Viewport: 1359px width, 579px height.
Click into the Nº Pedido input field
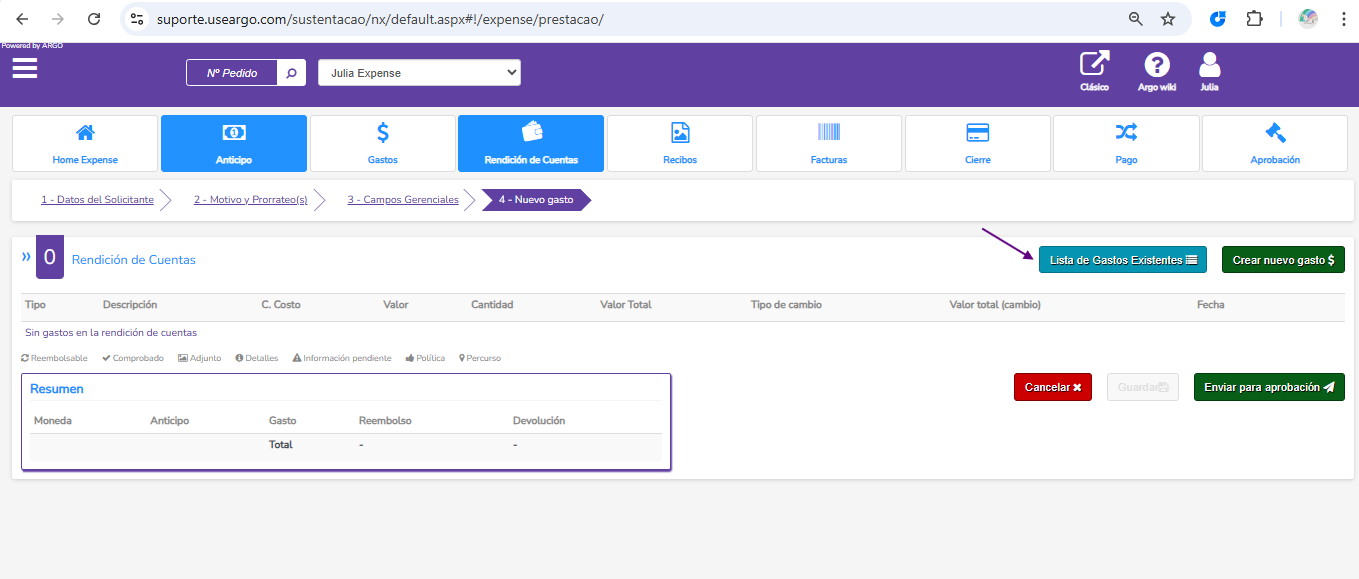tap(232, 73)
